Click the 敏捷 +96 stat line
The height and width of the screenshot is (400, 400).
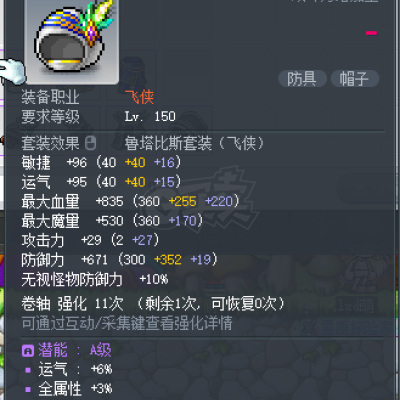(101, 163)
